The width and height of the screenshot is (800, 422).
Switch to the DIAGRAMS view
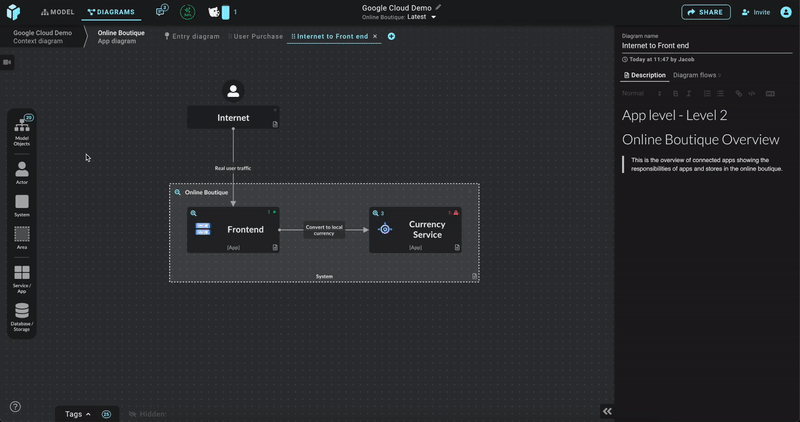tap(111, 12)
